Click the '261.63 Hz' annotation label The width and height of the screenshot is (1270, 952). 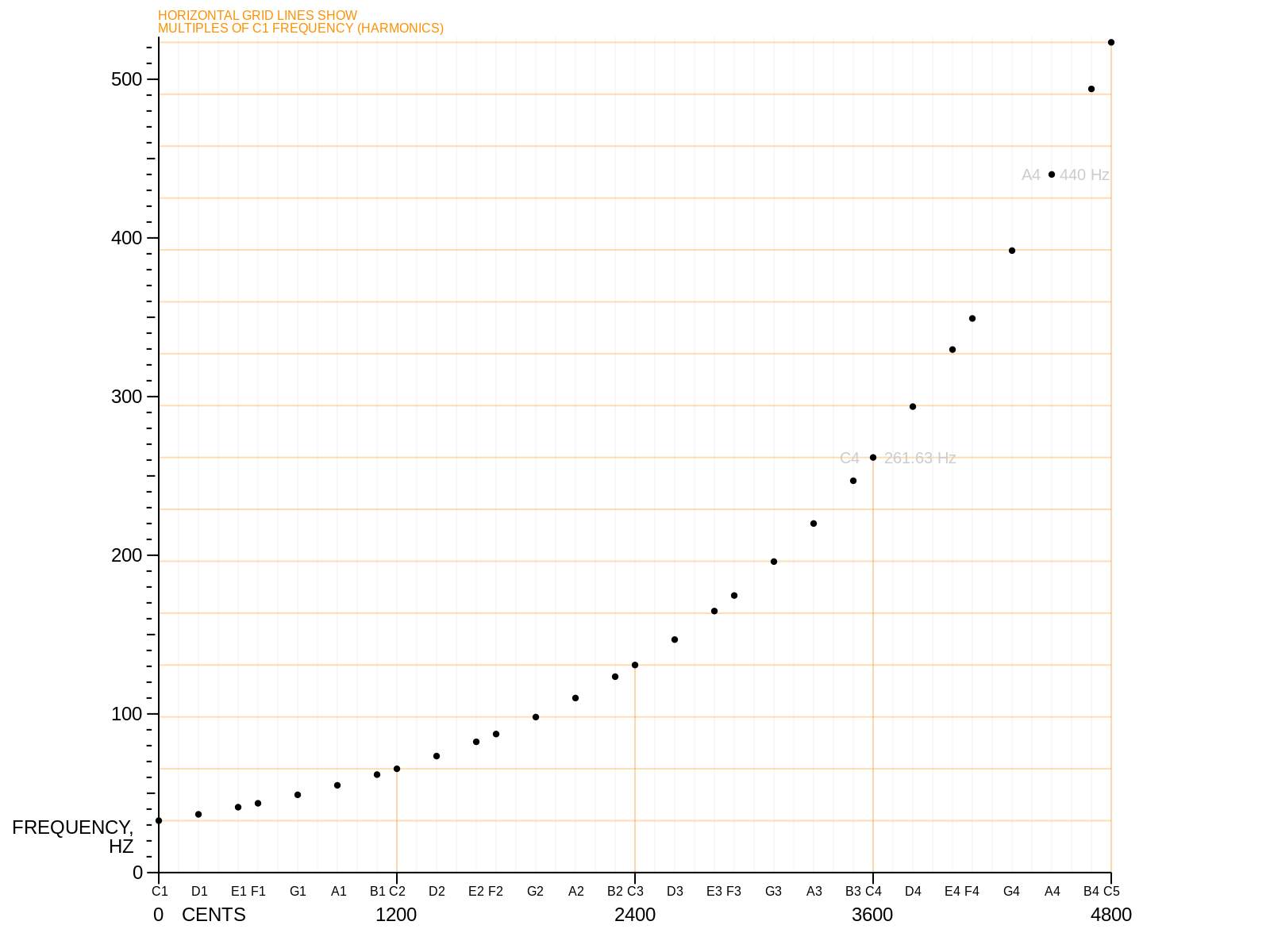920,459
